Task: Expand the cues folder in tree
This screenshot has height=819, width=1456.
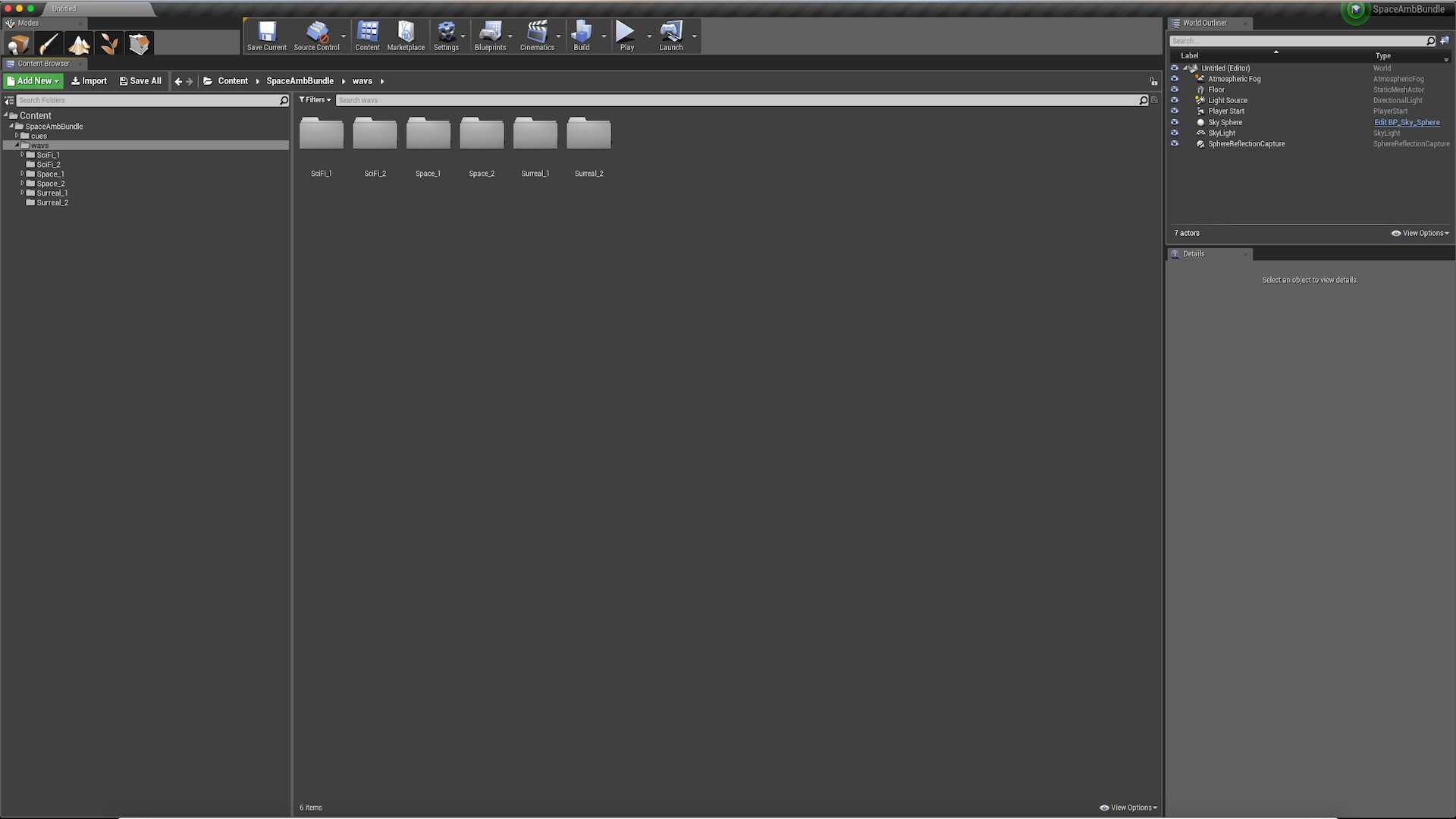Action: [x=17, y=136]
